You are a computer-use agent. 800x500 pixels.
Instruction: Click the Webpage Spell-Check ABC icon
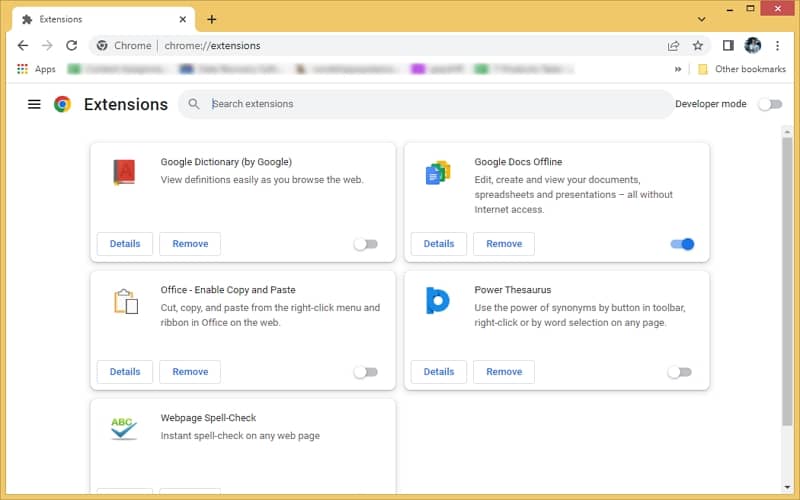[124, 429]
